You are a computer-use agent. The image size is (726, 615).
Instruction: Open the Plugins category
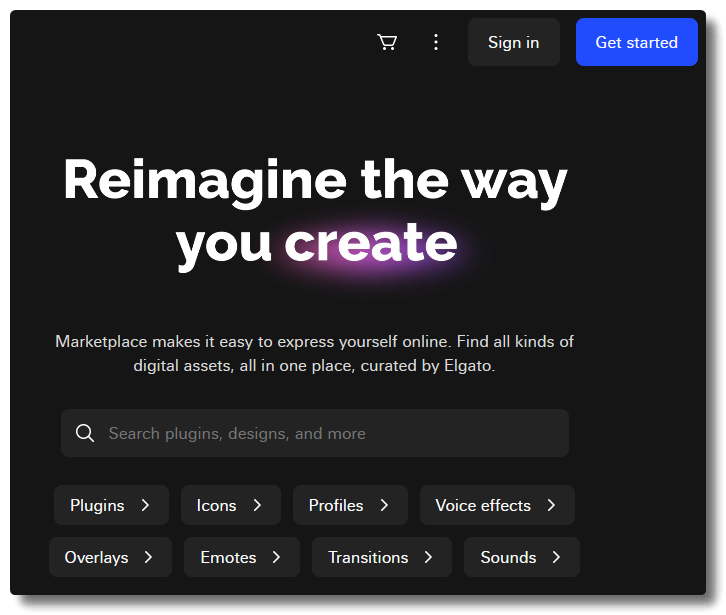coord(111,505)
